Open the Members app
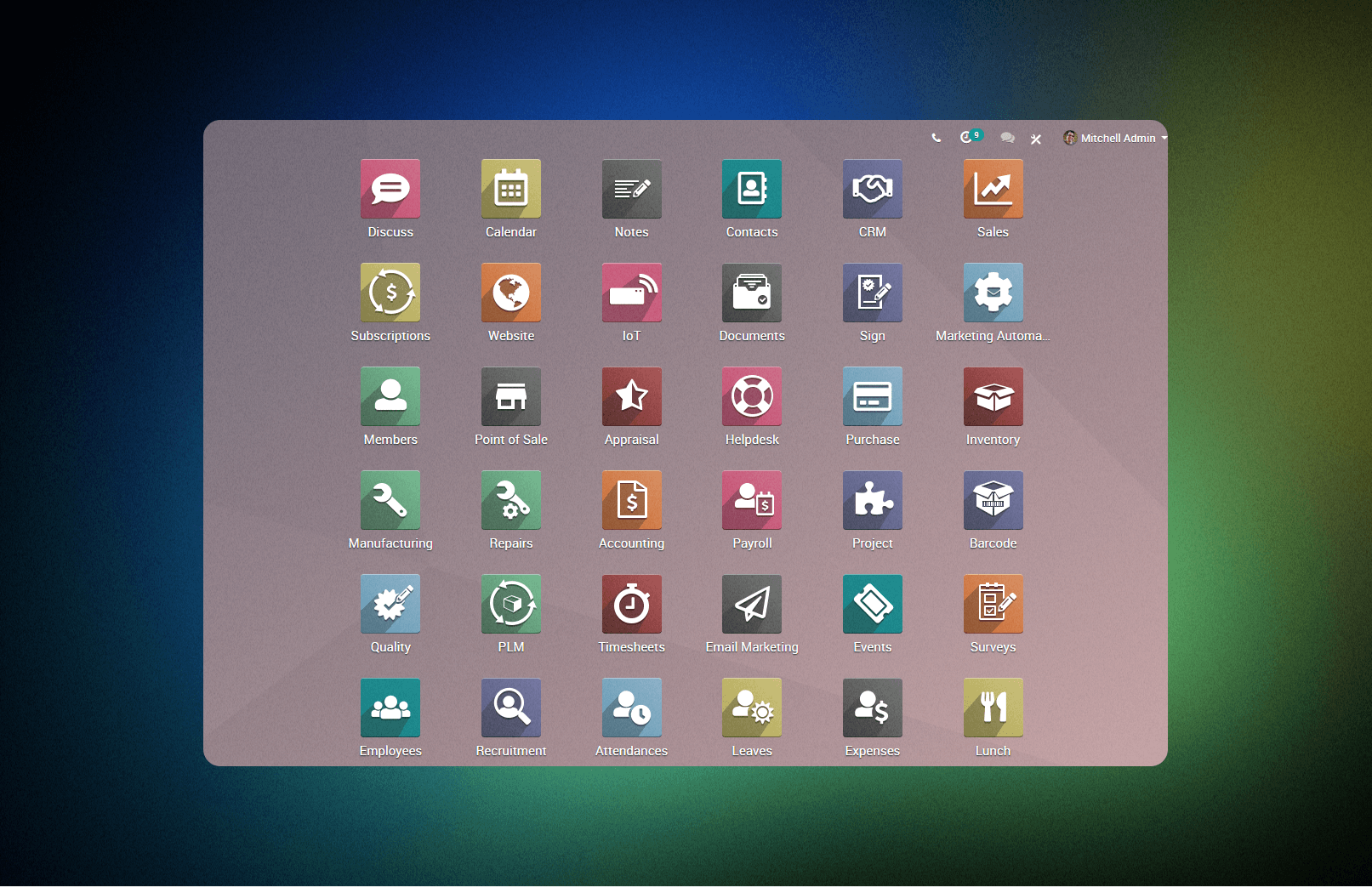1372x887 pixels. tap(390, 396)
